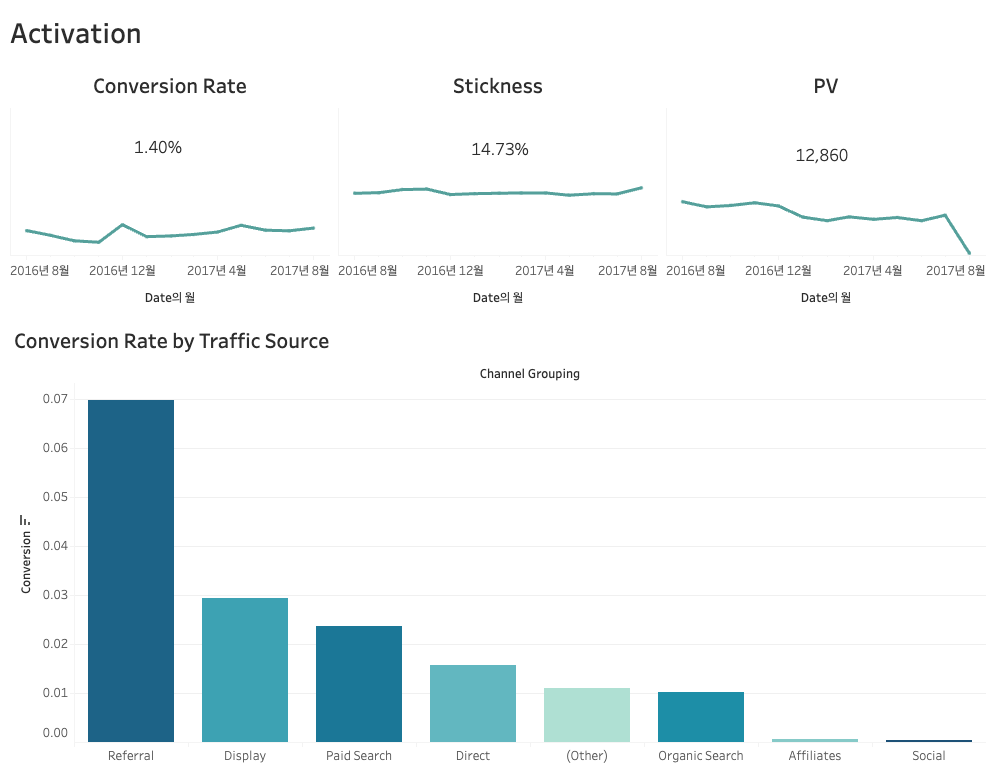Click the Conversion Rate line chart
The image size is (995, 781).
point(170,234)
